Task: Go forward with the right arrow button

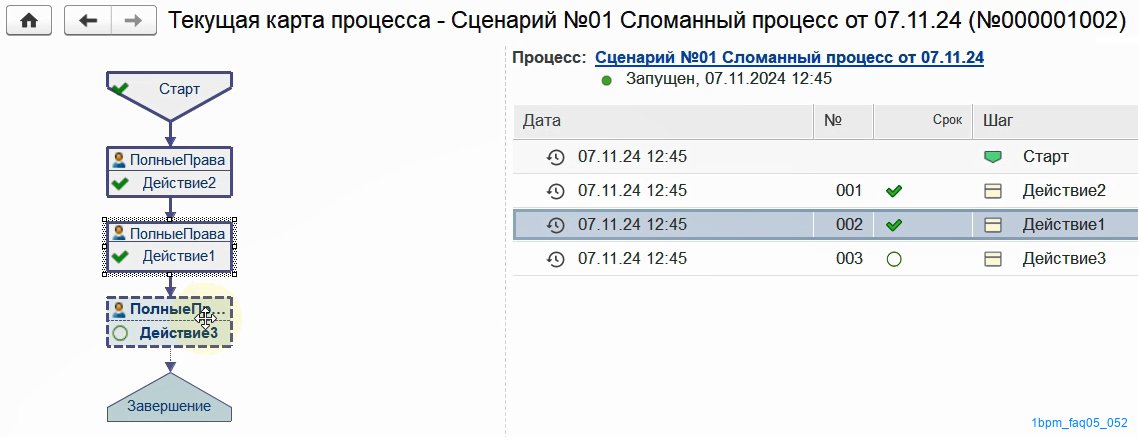Action: [x=134, y=20]
